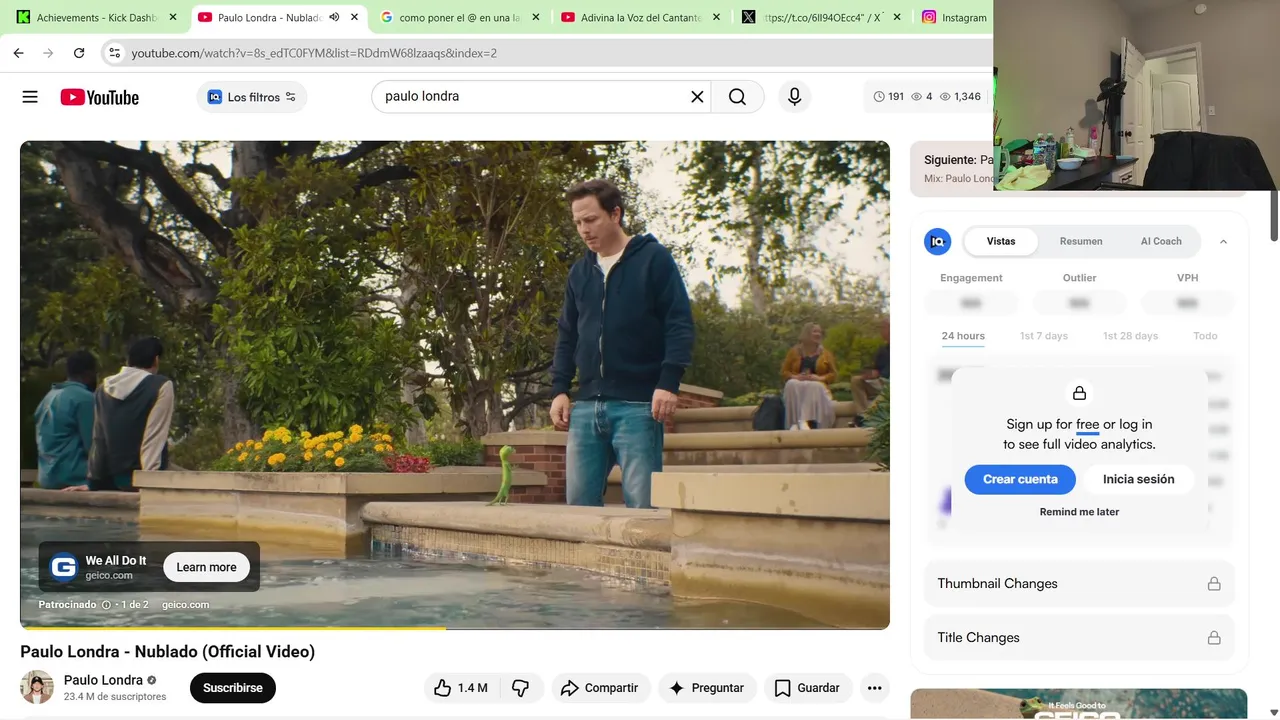Image resolution: width=1280 pixels, height=720 pixels.
Task: Dislike the Nublado video
Action: click(x=520, y=688)
